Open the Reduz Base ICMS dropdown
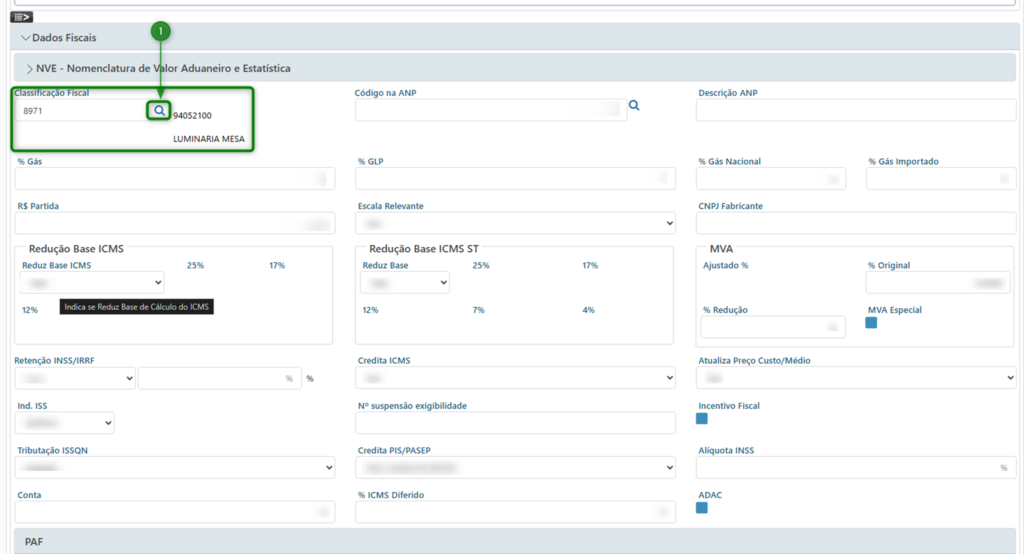The height and width of the screenshot is (554, 1024). [x=91, y=283]
